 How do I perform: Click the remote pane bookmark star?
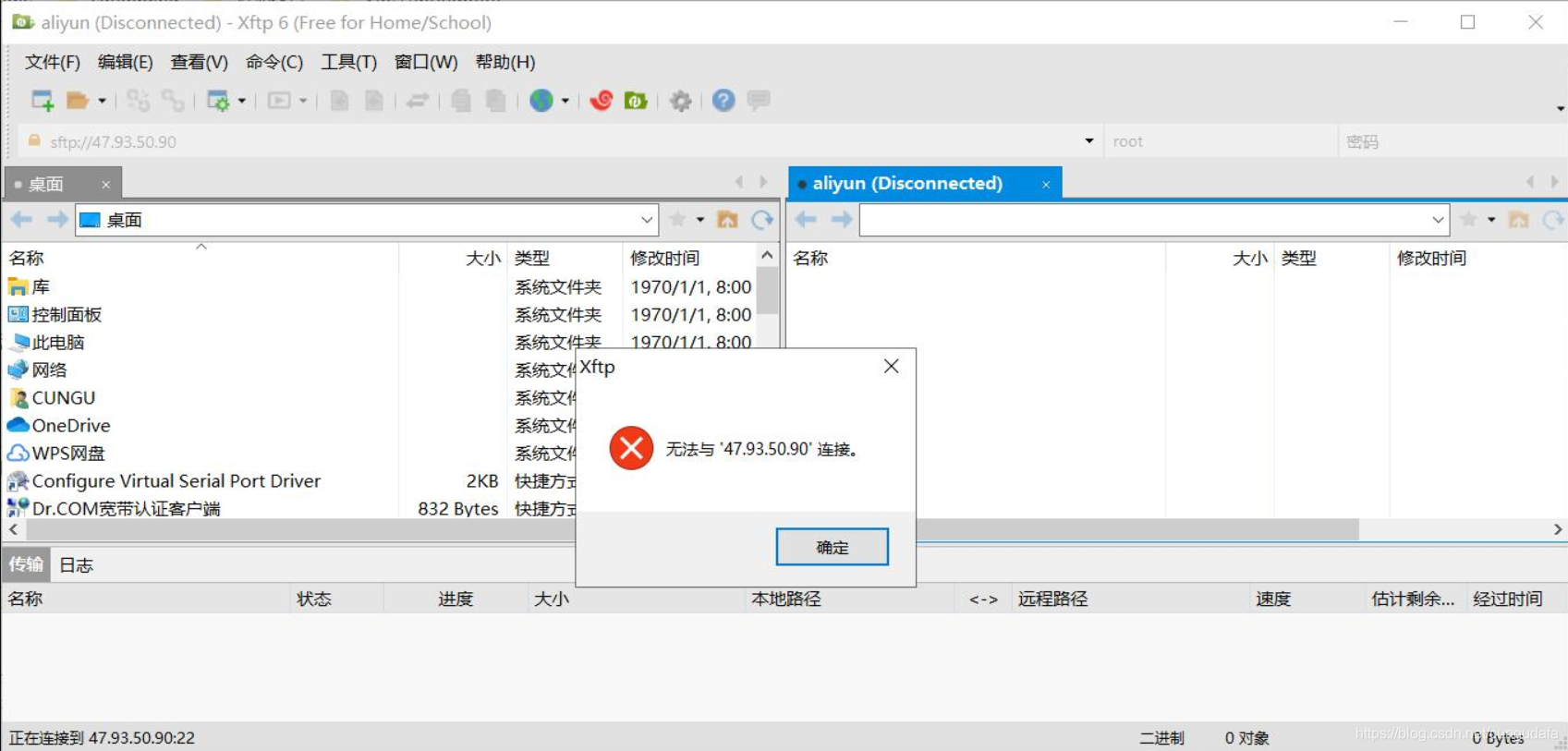pyautogui.click(x=1468, y=219)
